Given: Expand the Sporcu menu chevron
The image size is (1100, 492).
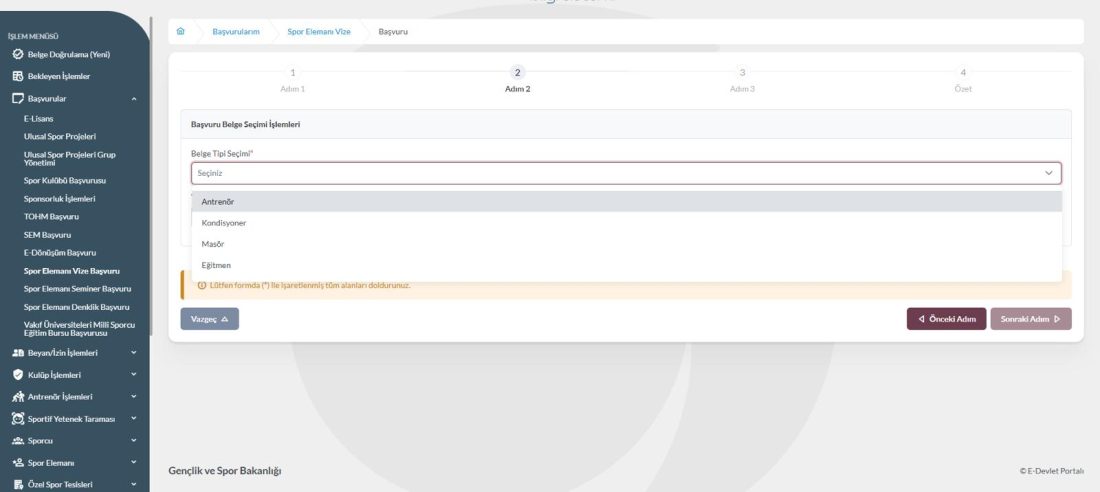Looking at the screenshot, I should pyautogui.click(x=134, y=441).
